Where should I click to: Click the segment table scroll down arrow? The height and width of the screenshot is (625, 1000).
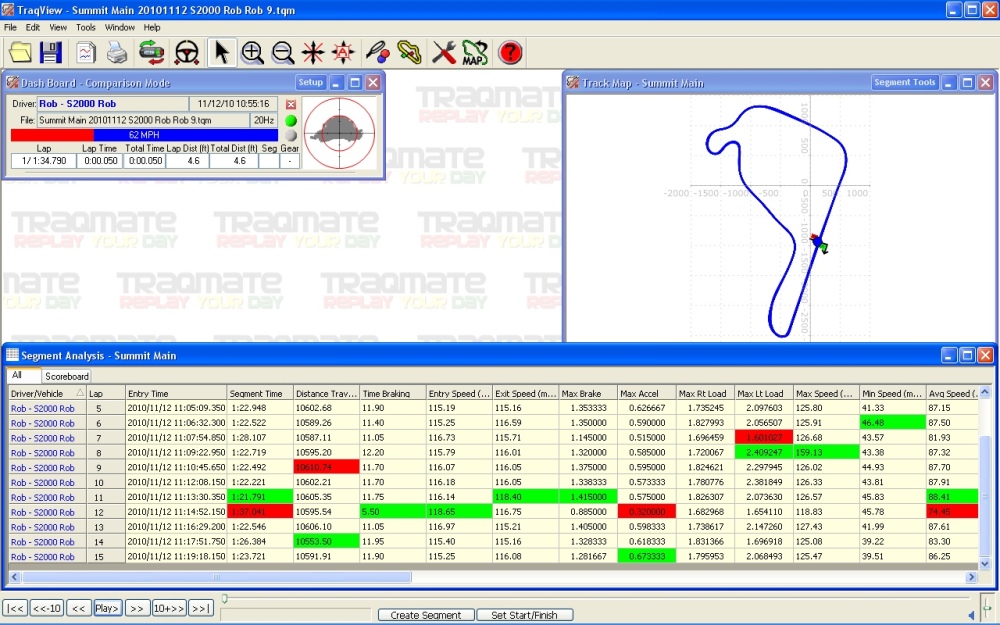[x=984, y=564]
